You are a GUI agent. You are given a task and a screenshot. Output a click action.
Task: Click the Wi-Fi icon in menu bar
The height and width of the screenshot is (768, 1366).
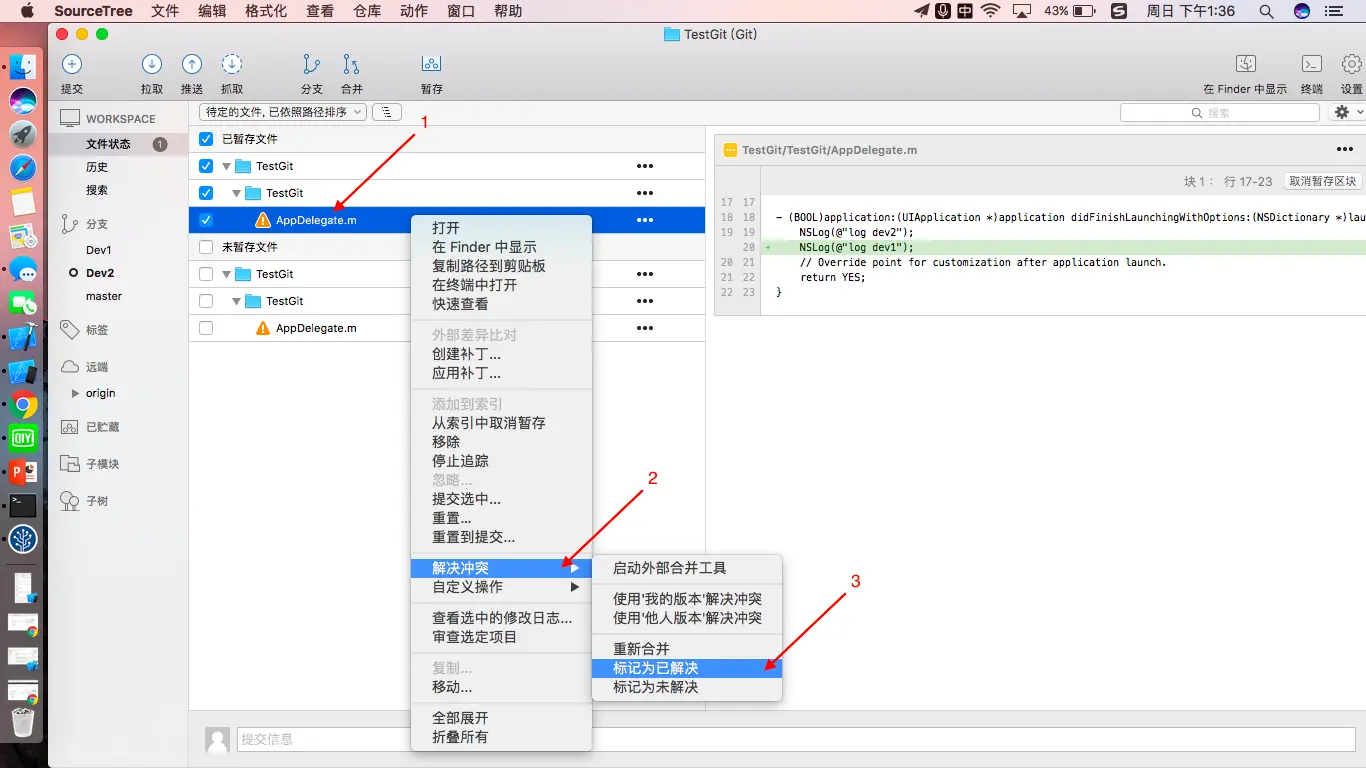coord(990,11)
